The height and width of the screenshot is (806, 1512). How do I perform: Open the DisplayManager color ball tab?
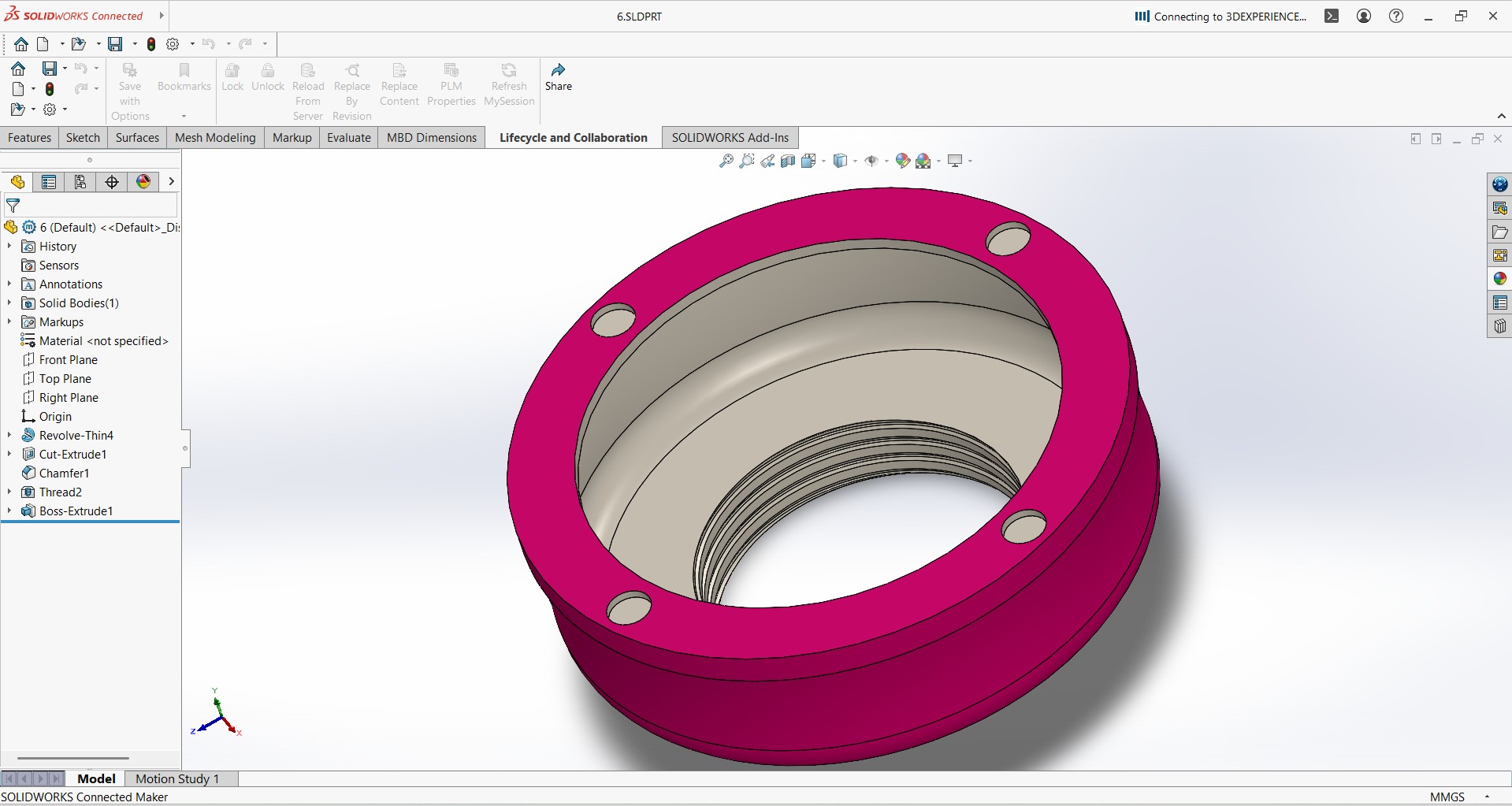(143, 182)
